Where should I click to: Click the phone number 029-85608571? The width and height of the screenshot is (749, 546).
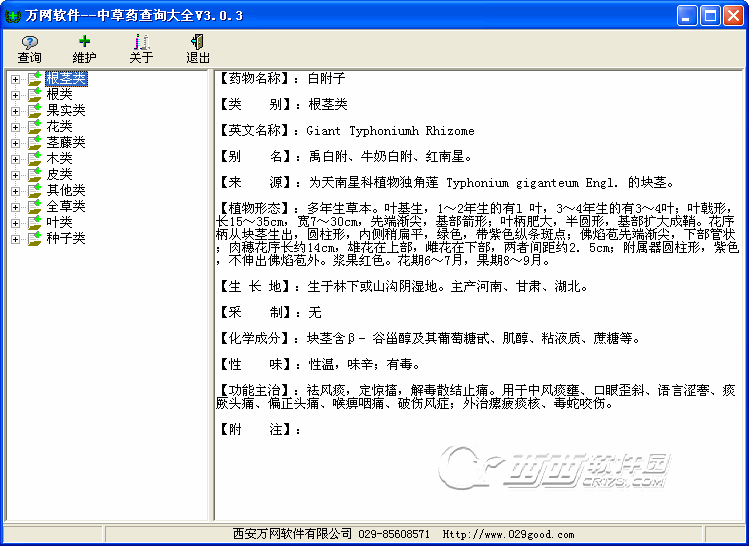(394, 534)
